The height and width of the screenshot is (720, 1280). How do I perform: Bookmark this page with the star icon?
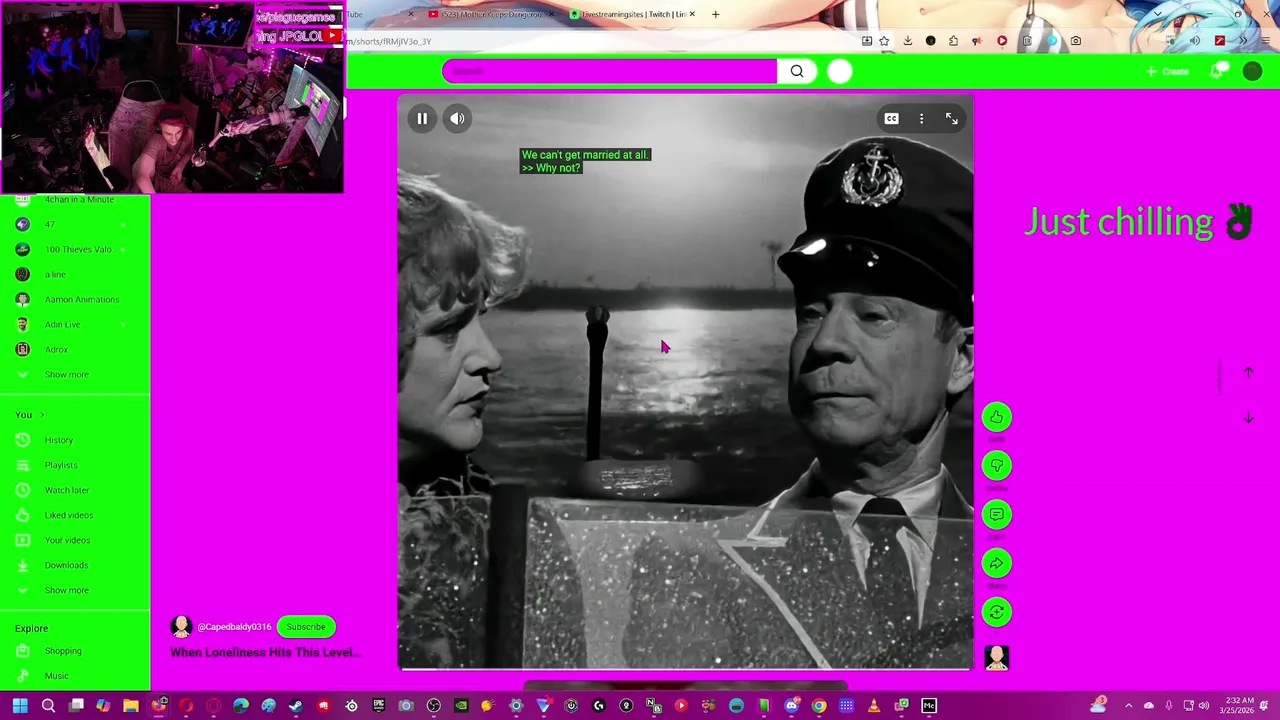(884, 41)
